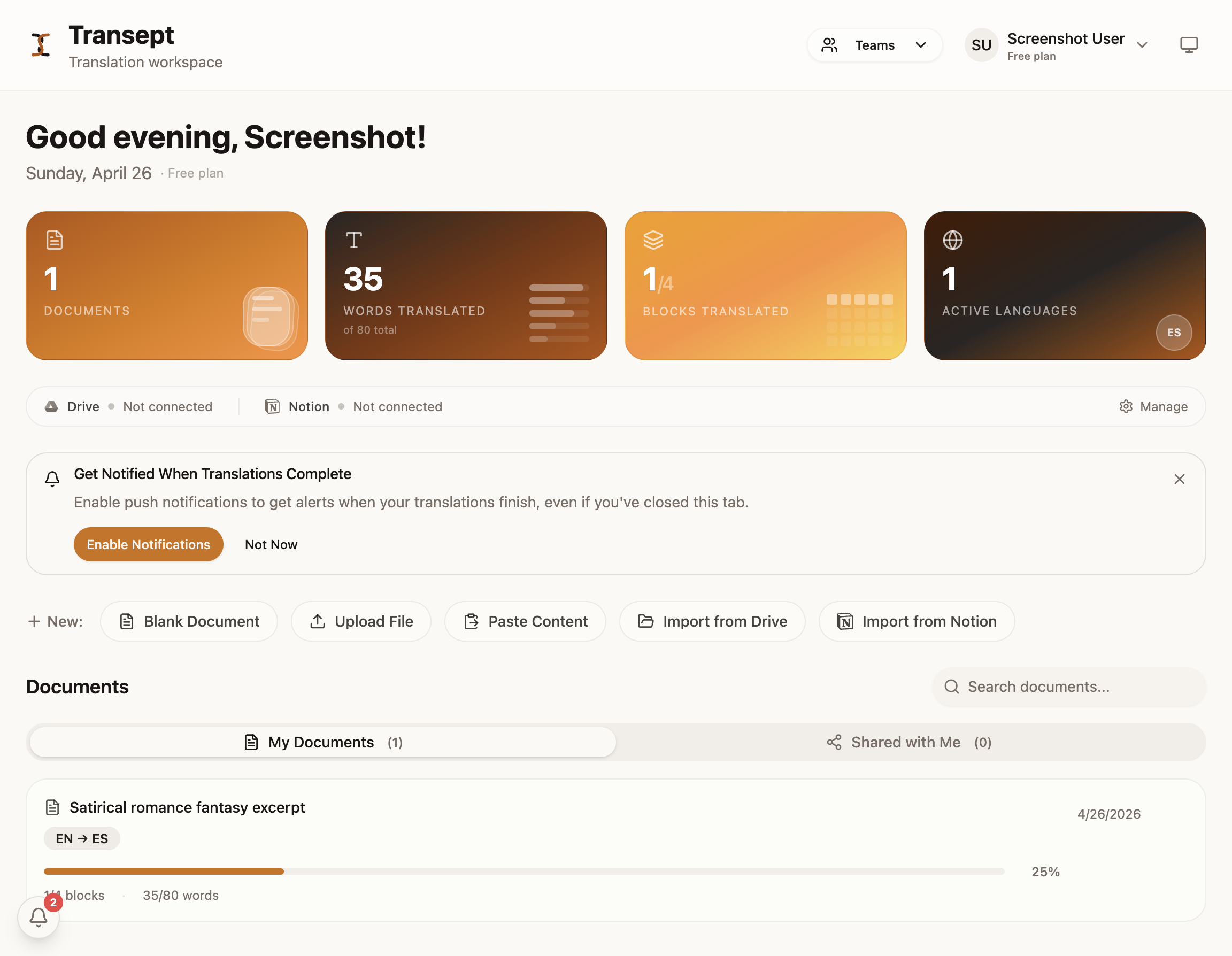Click the ES language badge
The image size is (1232, 956).
1174,333
